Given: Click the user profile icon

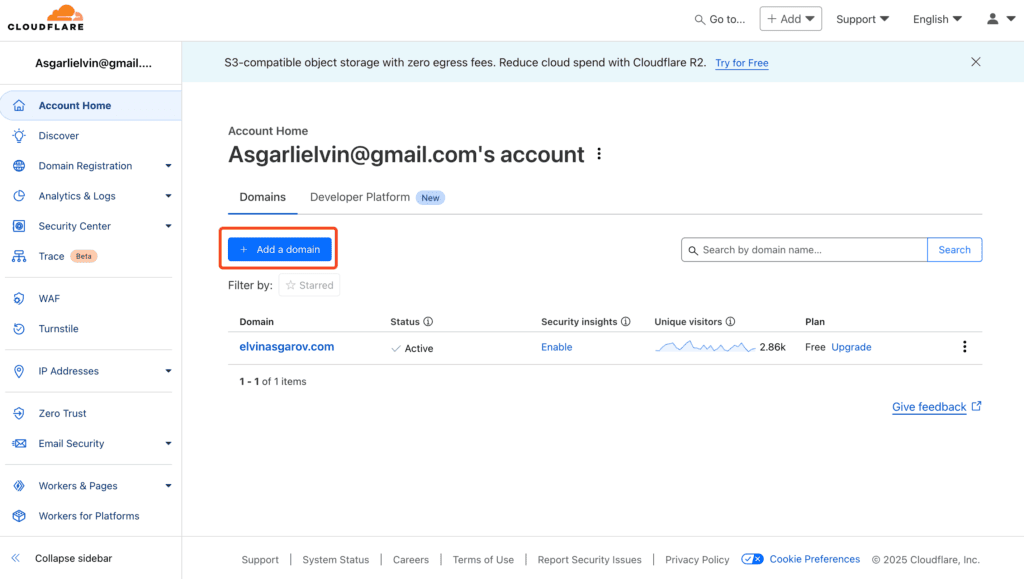Looking at the screenshot, I should (993, 19).
